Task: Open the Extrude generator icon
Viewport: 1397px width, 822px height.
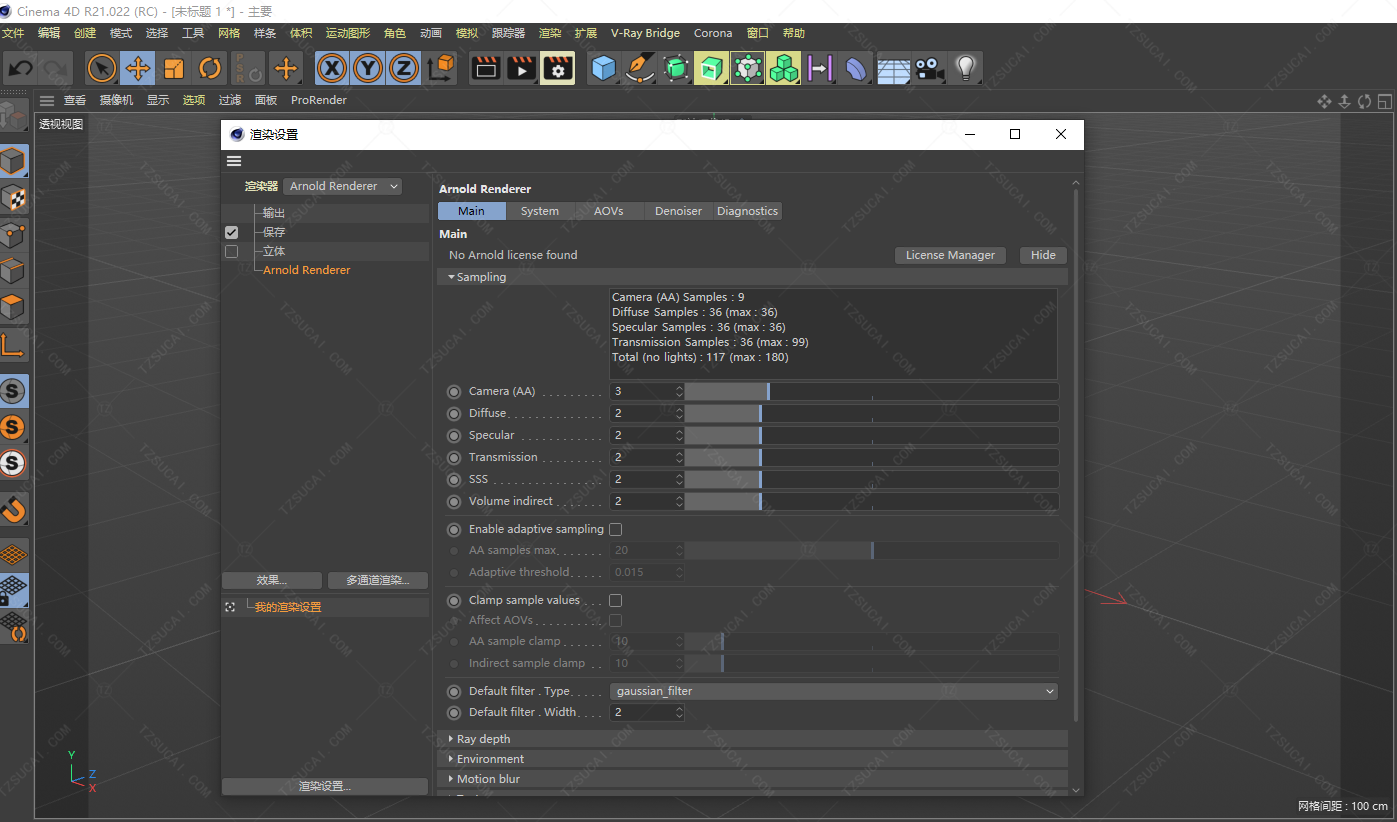Action: click(712, 69)
